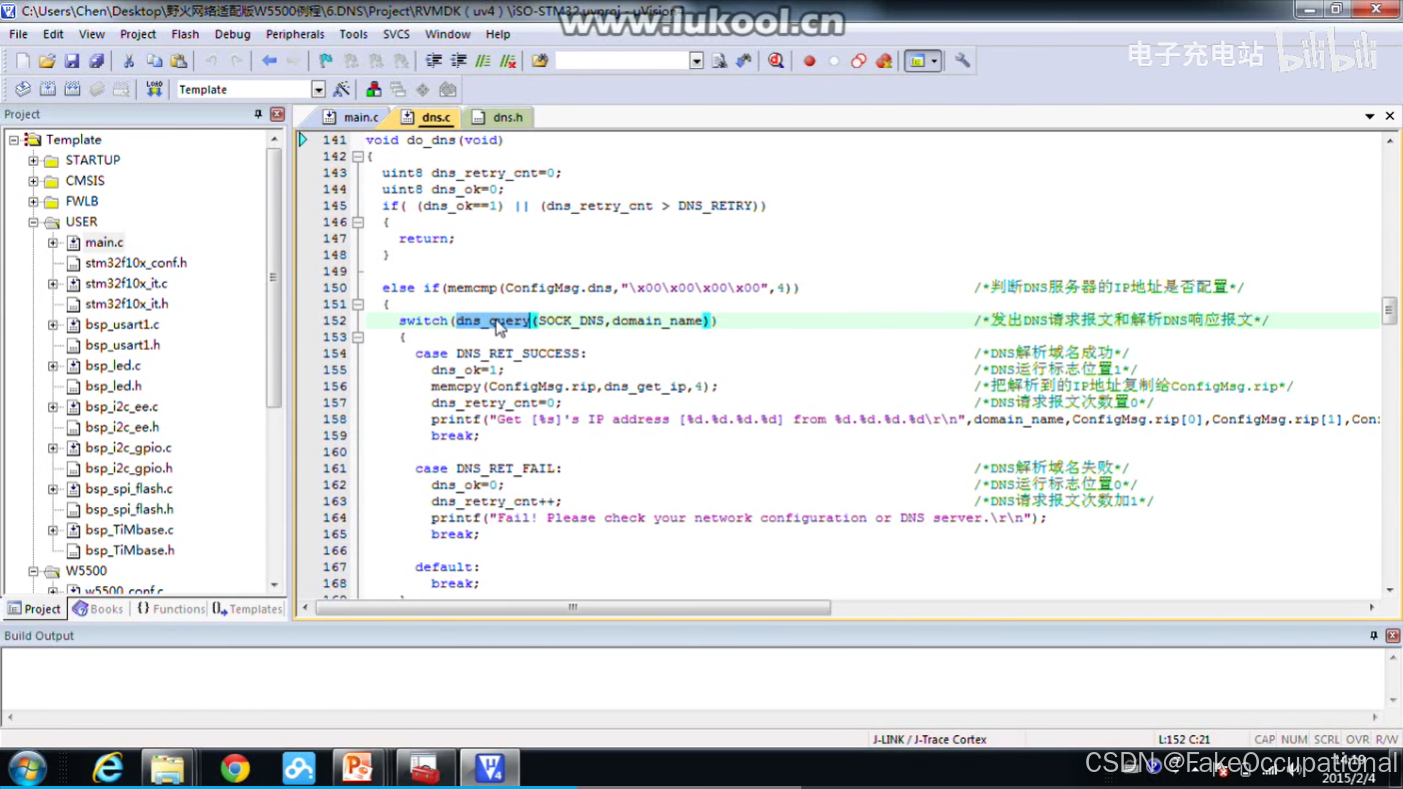Image resolution: width=1403 pixels, height=789 pixels.
Task: Select stm32f10x_conf.h in the project tree
Action: [x=136, y=263]
